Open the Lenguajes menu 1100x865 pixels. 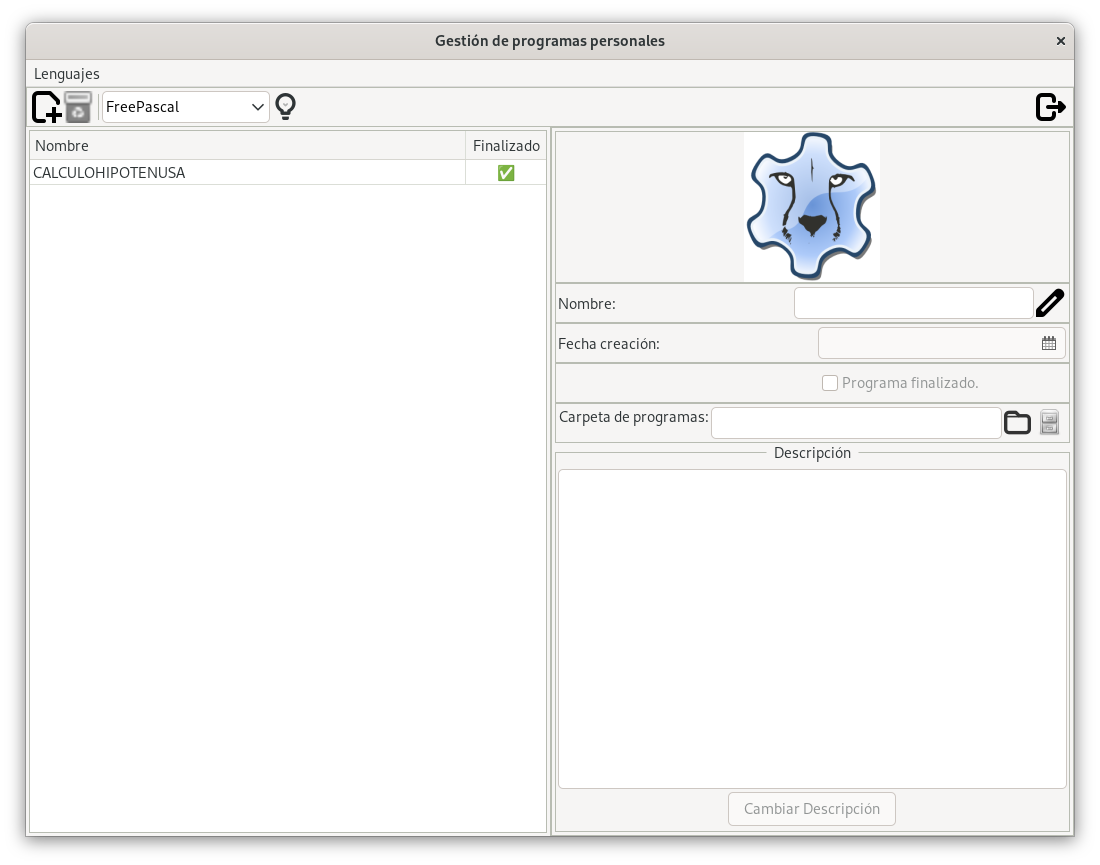click(x=67, y=73)
